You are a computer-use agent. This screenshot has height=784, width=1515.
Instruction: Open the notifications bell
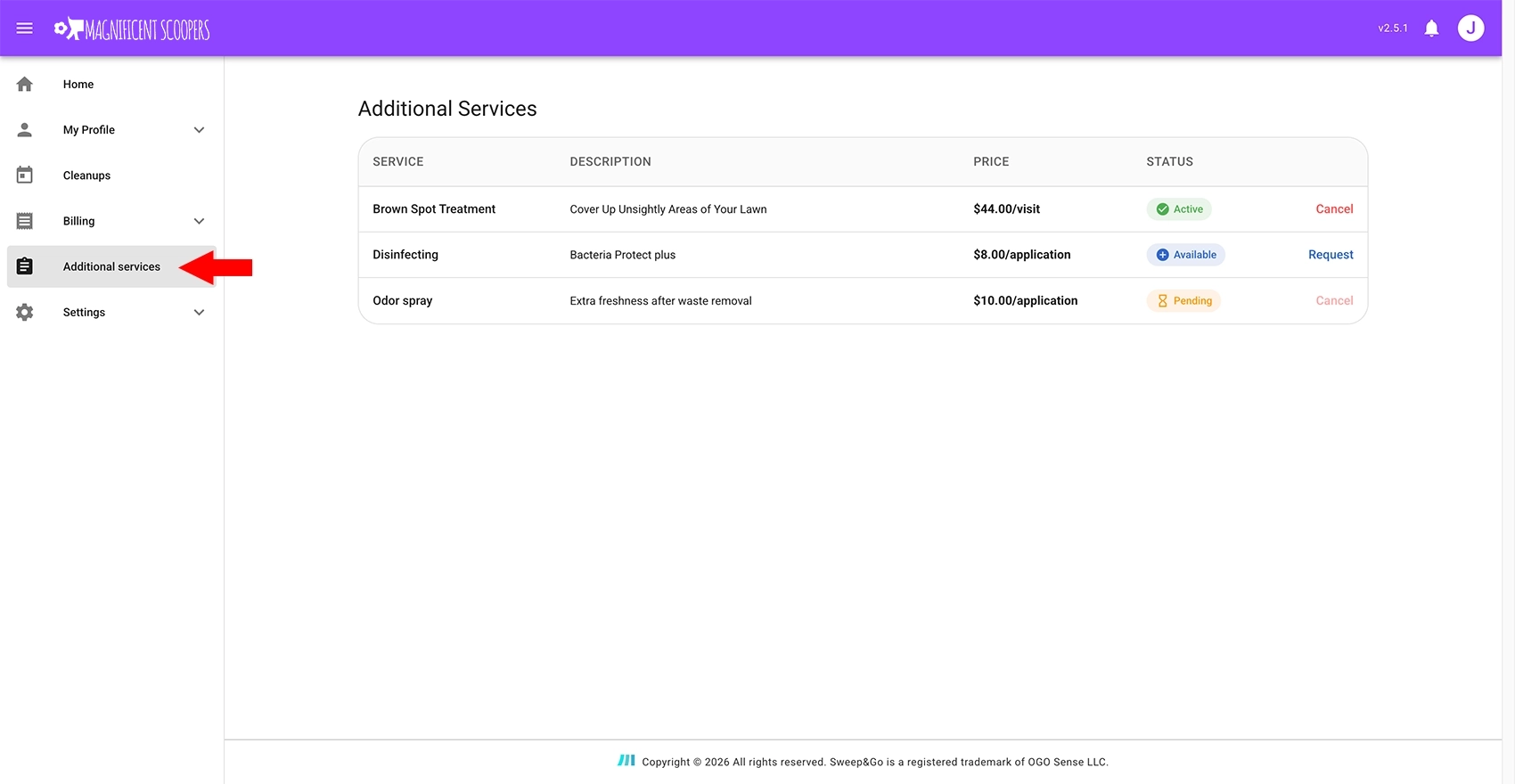click(x=1431, y=29)
